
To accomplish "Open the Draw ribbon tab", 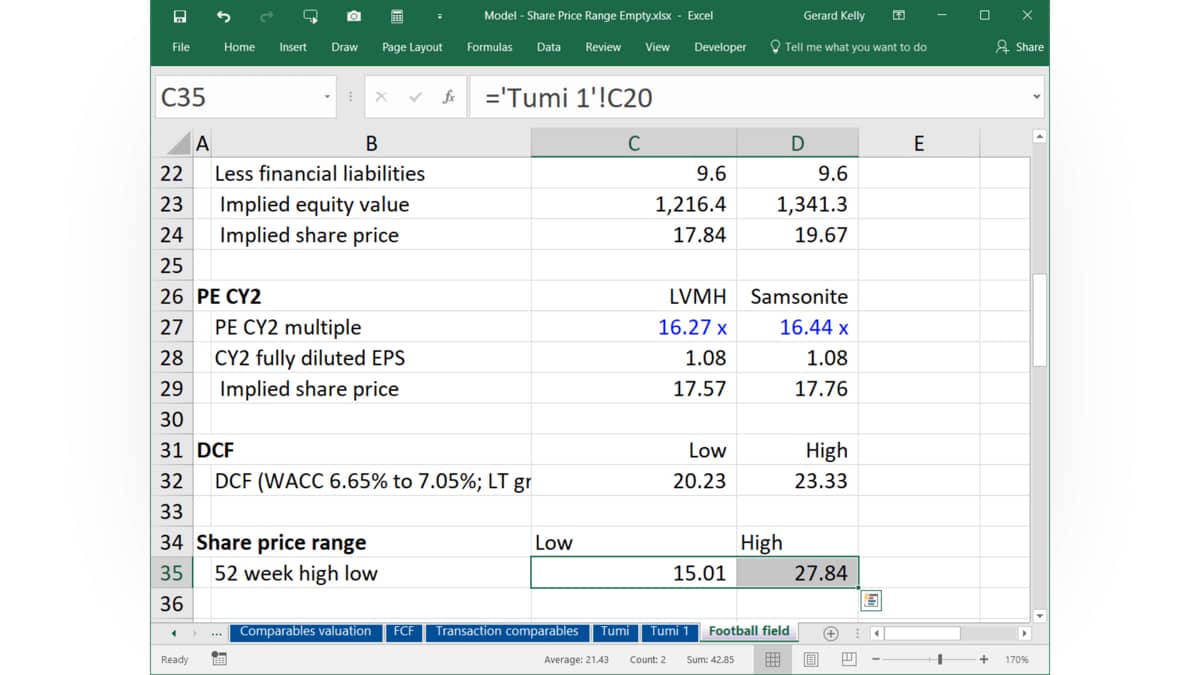I will tap(345, 47).
